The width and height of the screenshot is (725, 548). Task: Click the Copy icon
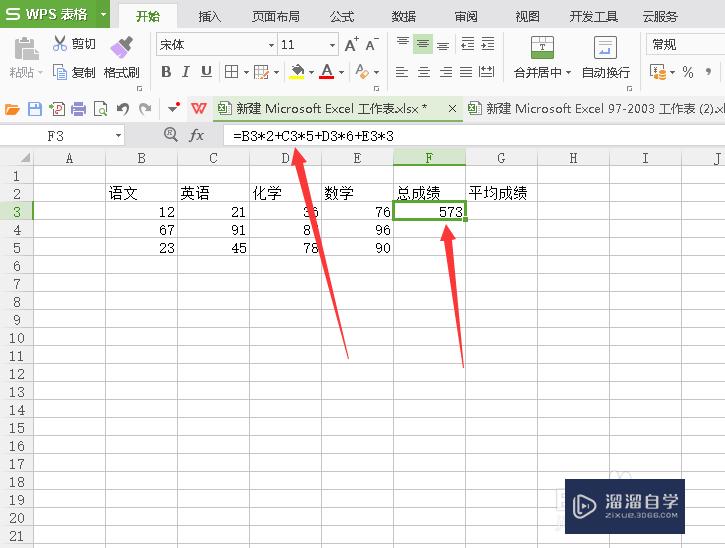60,72
